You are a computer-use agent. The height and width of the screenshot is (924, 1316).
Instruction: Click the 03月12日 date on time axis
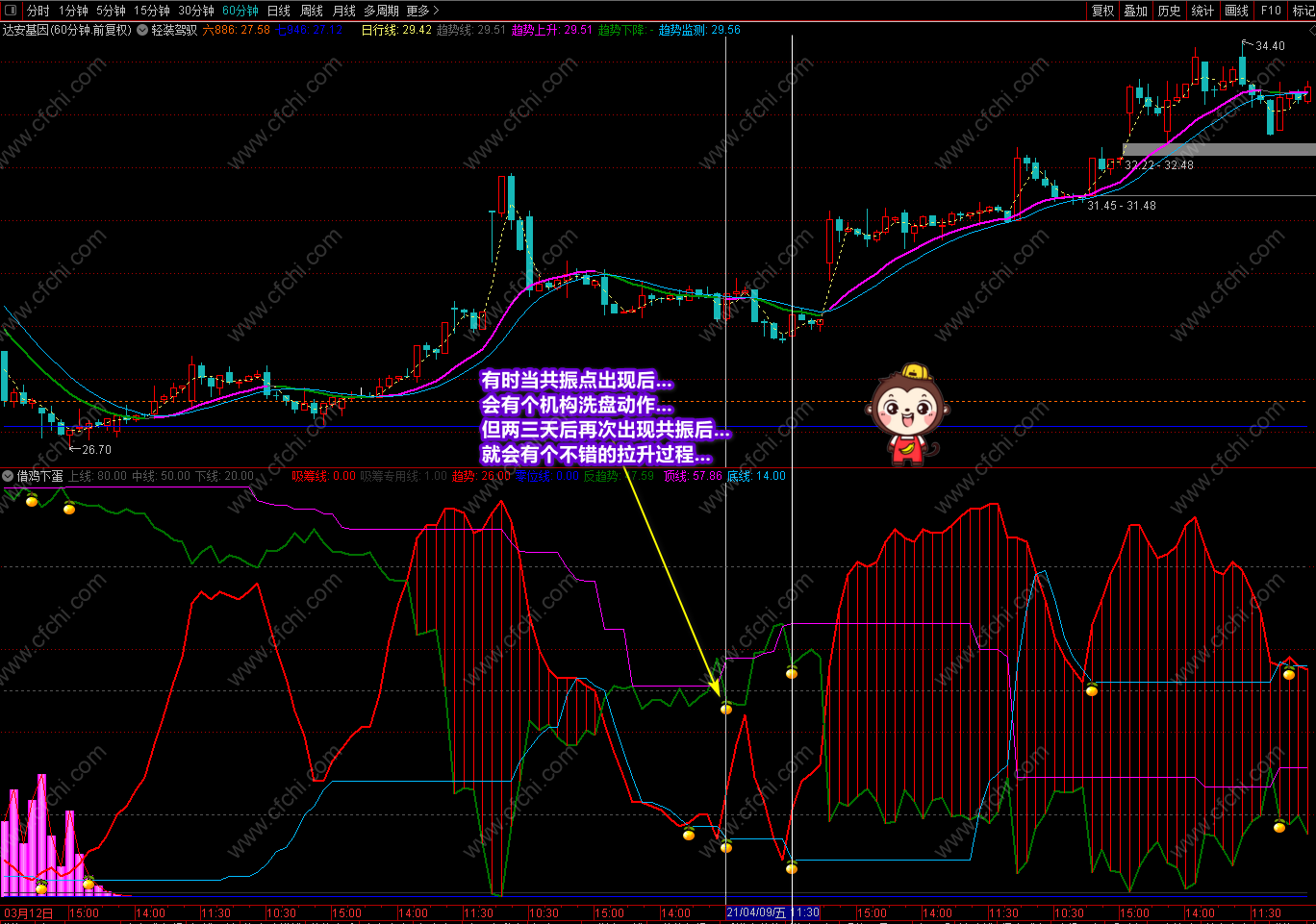[x=28, y=912]
